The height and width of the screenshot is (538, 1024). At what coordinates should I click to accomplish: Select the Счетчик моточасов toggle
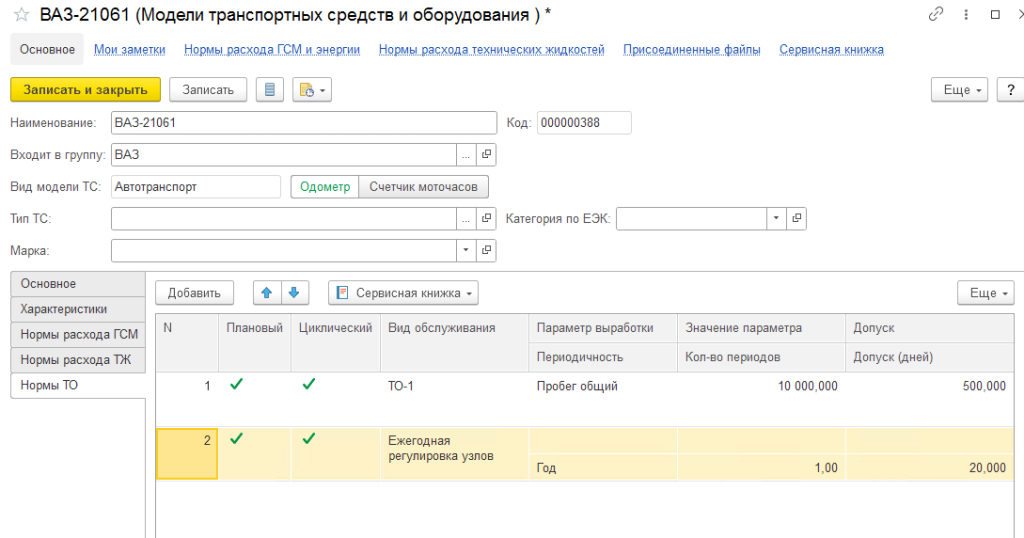click(423, 187)
